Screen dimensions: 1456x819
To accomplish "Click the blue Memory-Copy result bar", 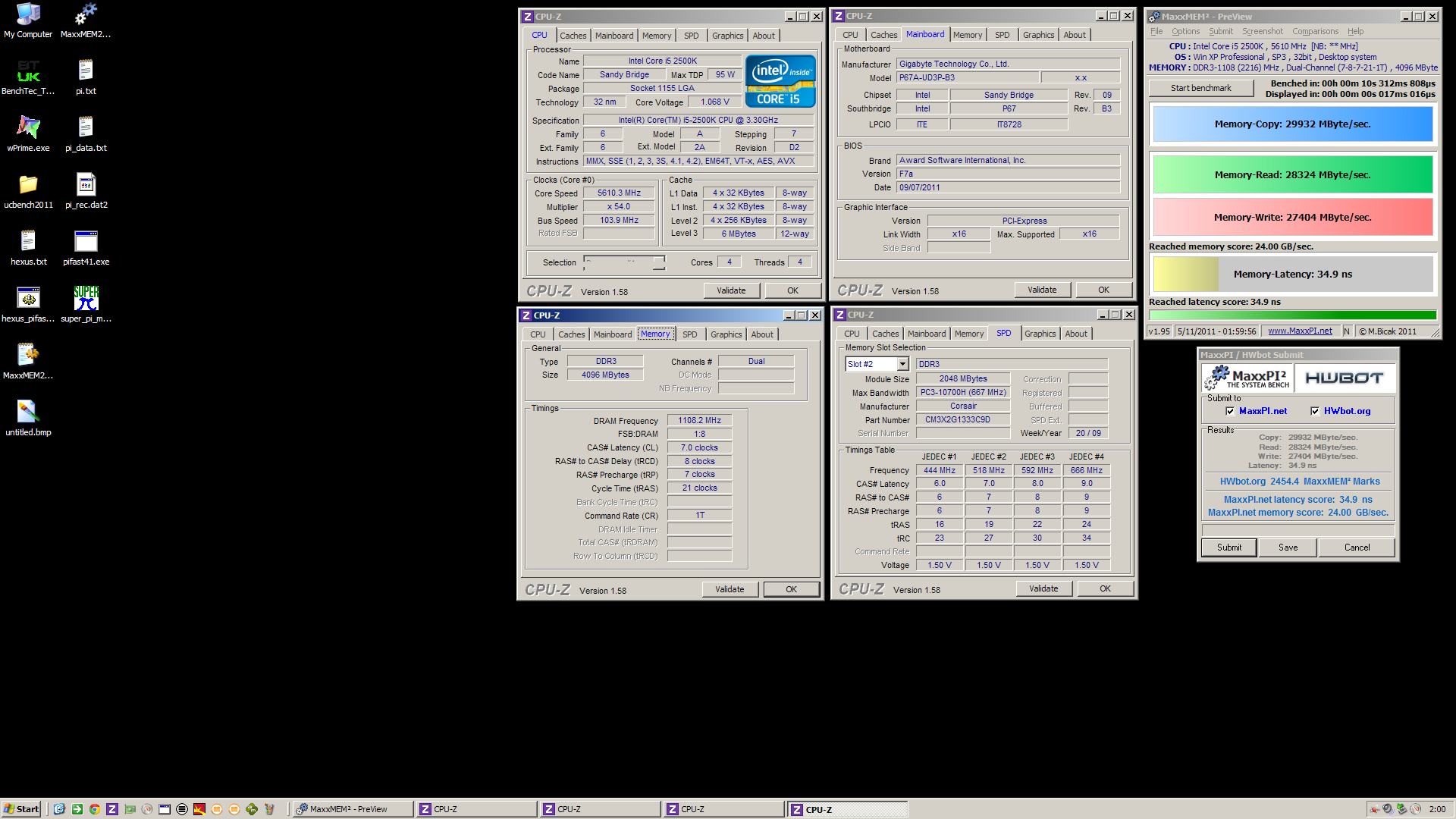I will [x=1292, y=124].
